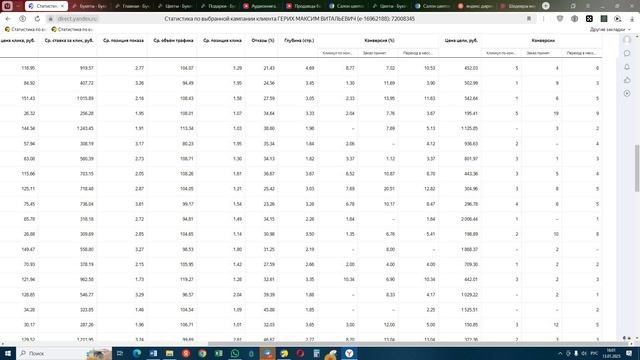Open the first "Статистика по в..." bookmark
Viewport: 640px width, 360px height.
[25, 29]
